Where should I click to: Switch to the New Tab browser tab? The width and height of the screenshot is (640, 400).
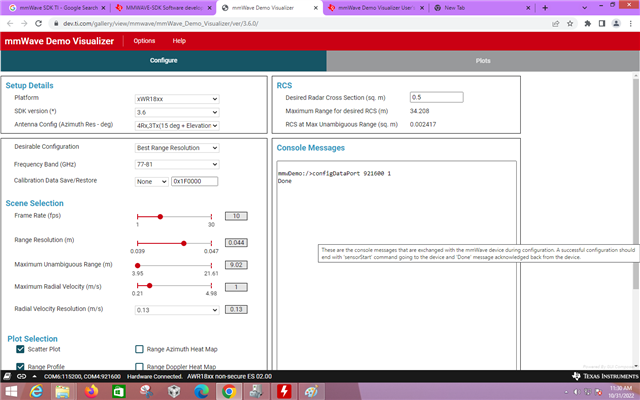(482, 8)
